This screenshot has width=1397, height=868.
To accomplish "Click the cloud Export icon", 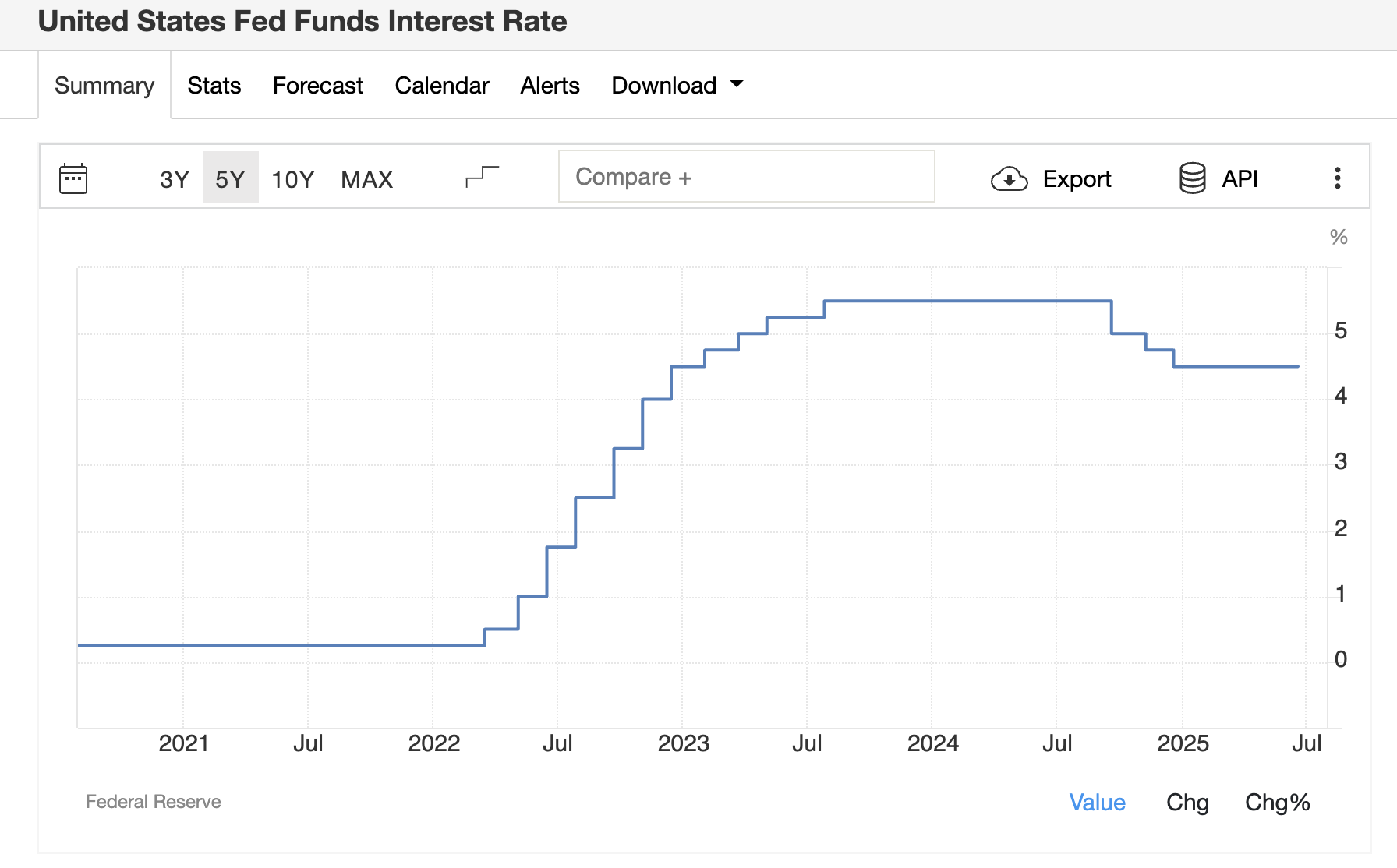I will [x=1009, y=179].
